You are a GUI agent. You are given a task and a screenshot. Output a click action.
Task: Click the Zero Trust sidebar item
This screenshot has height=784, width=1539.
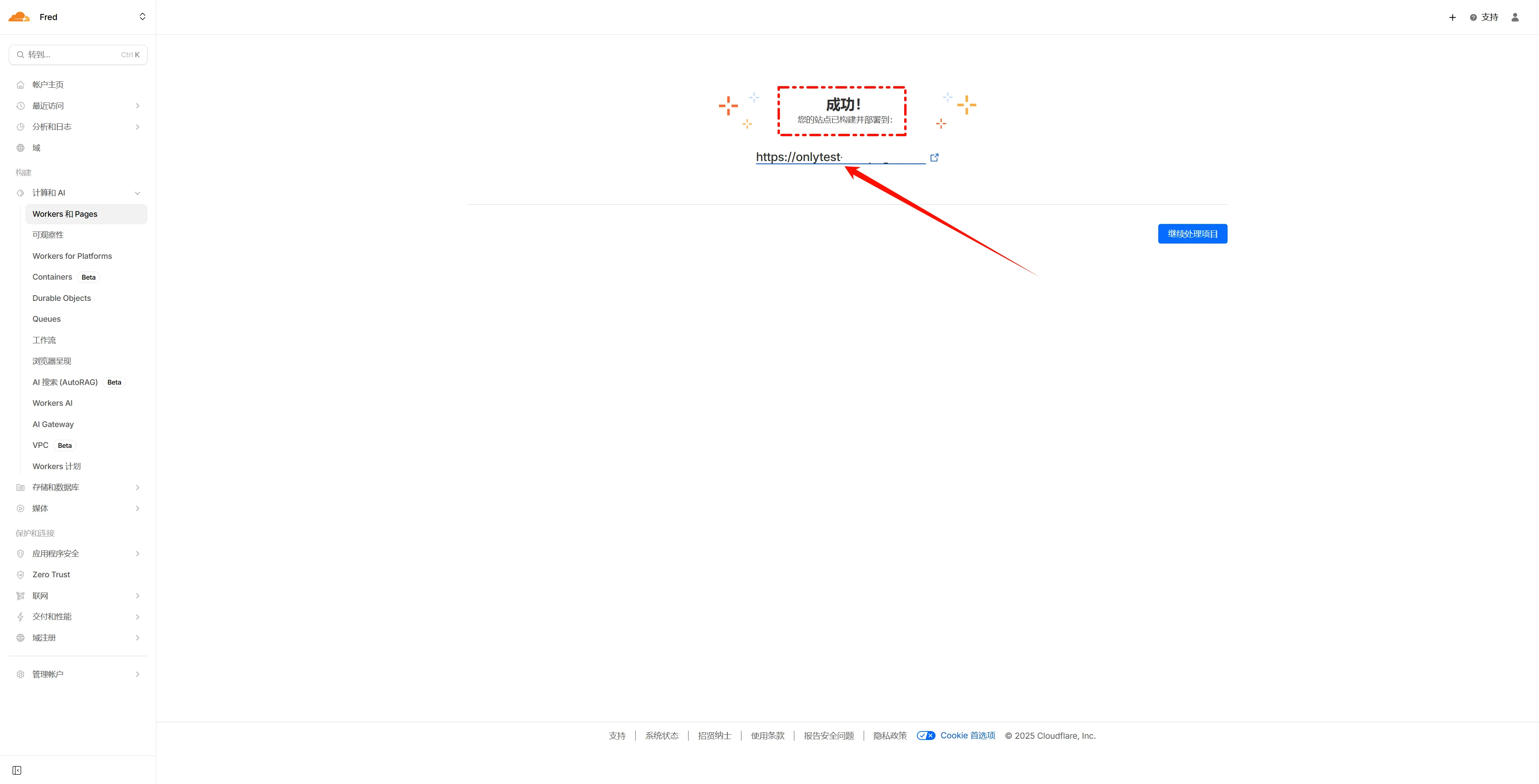click(51, 574)
